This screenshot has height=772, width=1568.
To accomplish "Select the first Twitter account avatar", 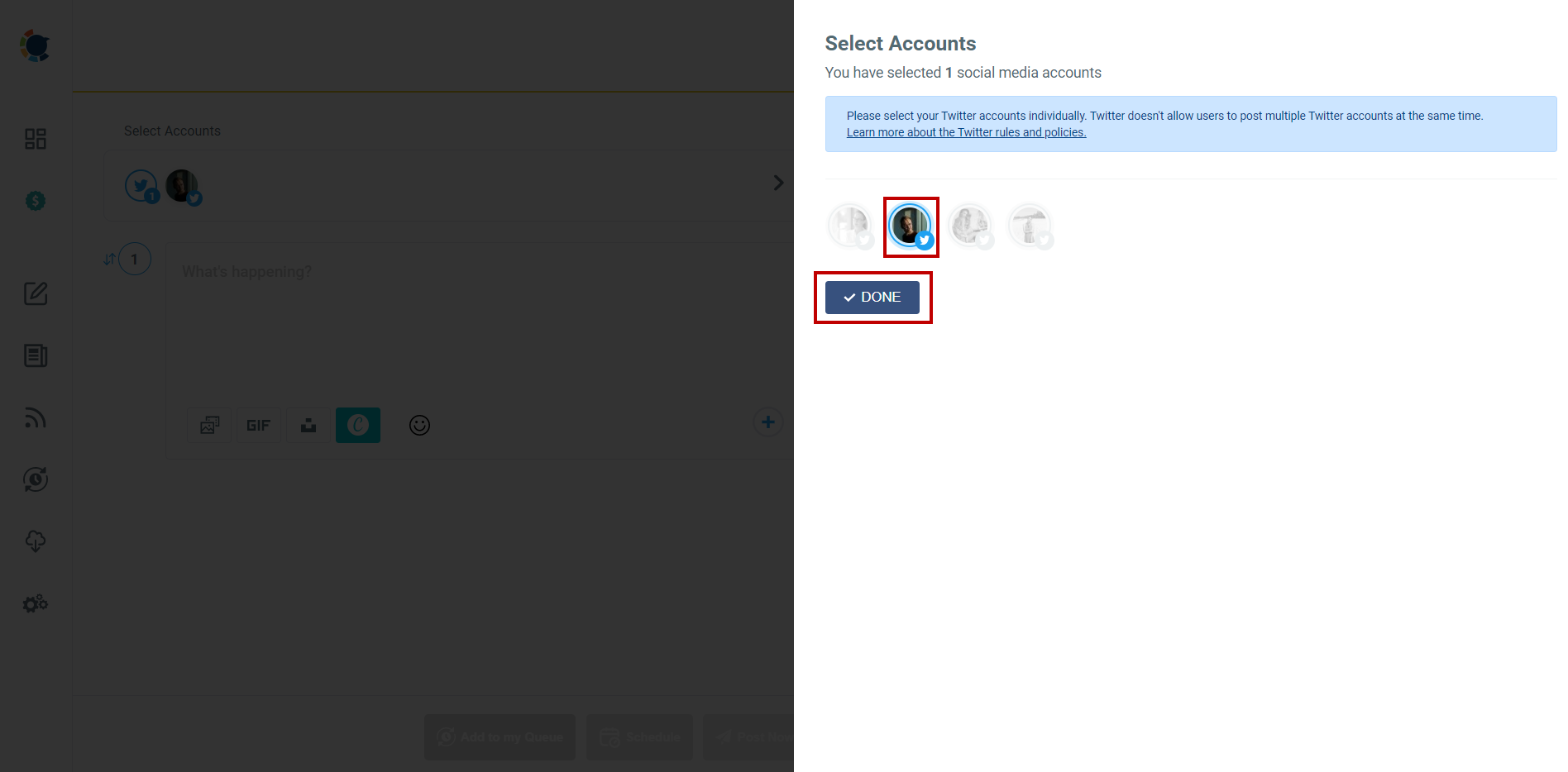I will click(x=850, y=225).
